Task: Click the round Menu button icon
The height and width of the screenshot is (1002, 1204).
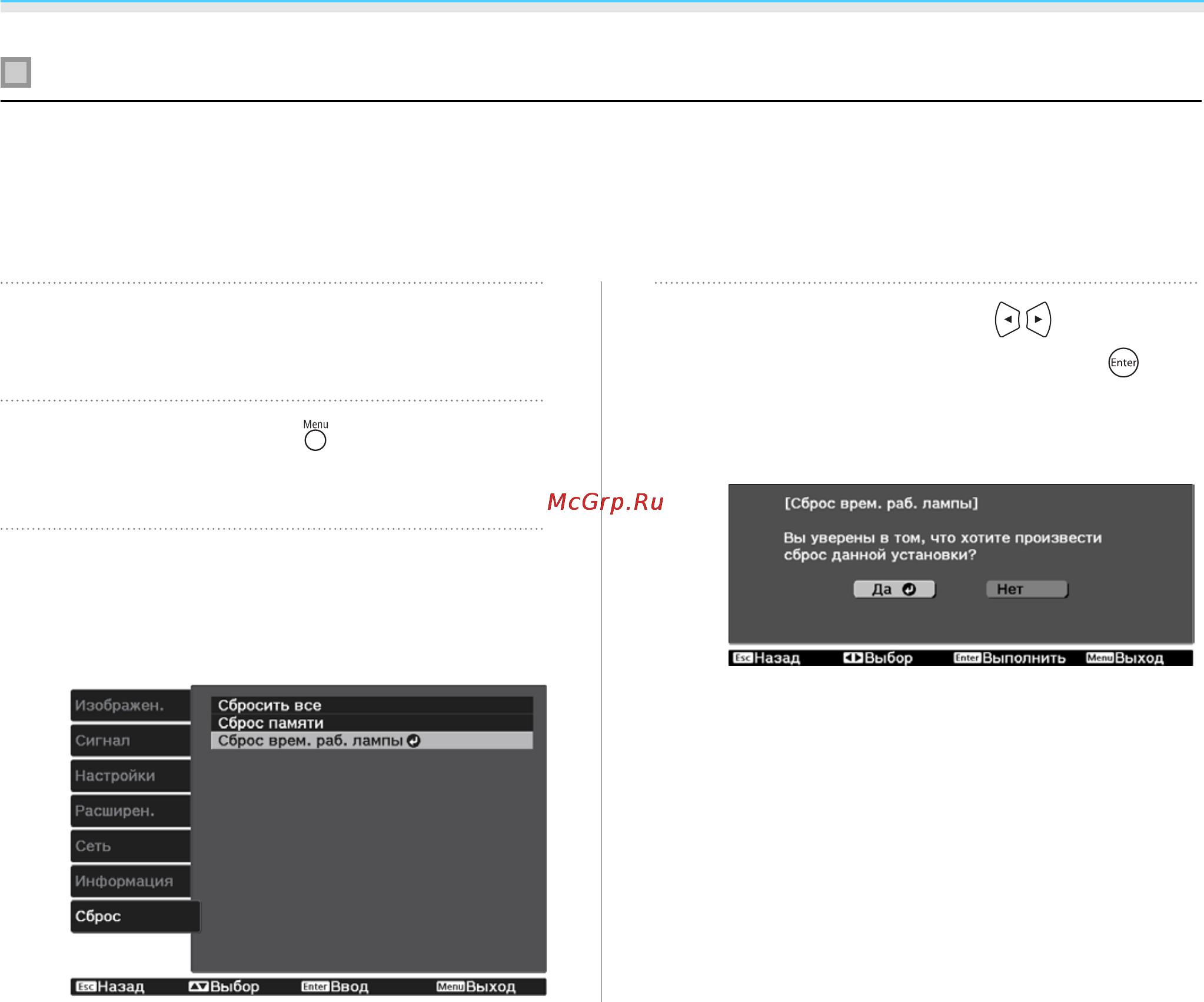Action: click(x=315, y=440)
